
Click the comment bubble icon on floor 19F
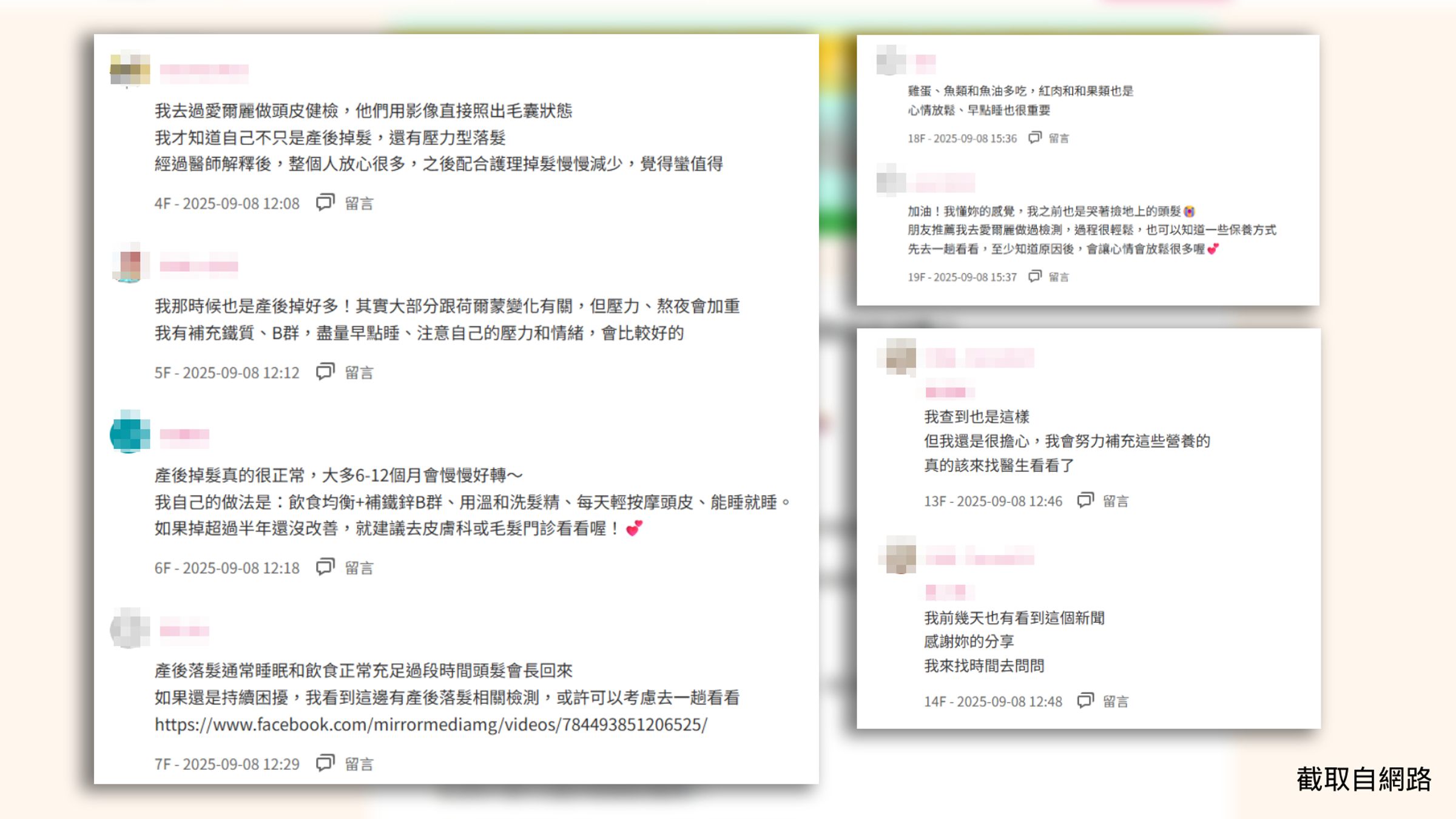pyautogui.click(x=1035, y=277)
